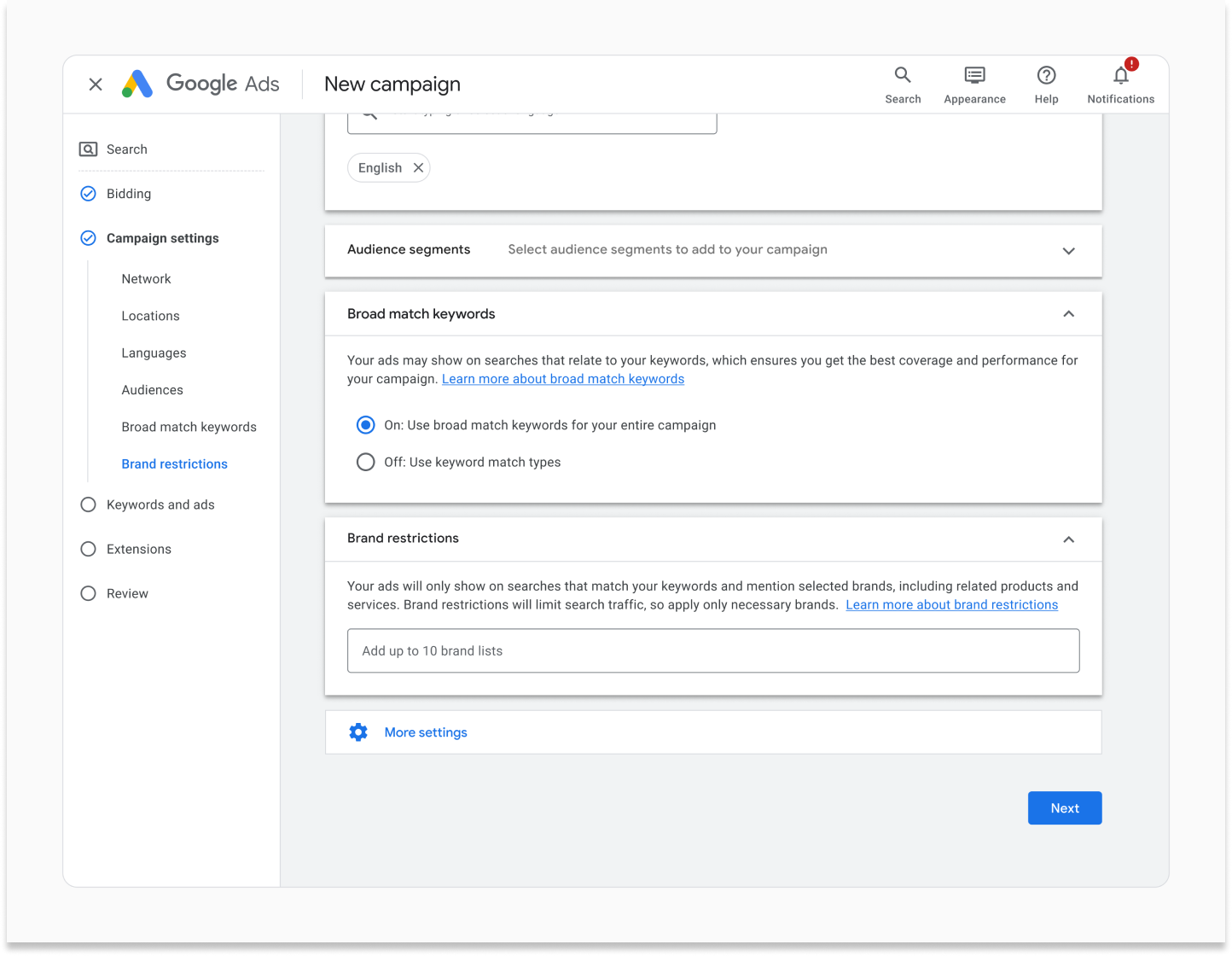The image size is (1232, 956).
Task: Close the new campaign editor with X
Action: 96,85
